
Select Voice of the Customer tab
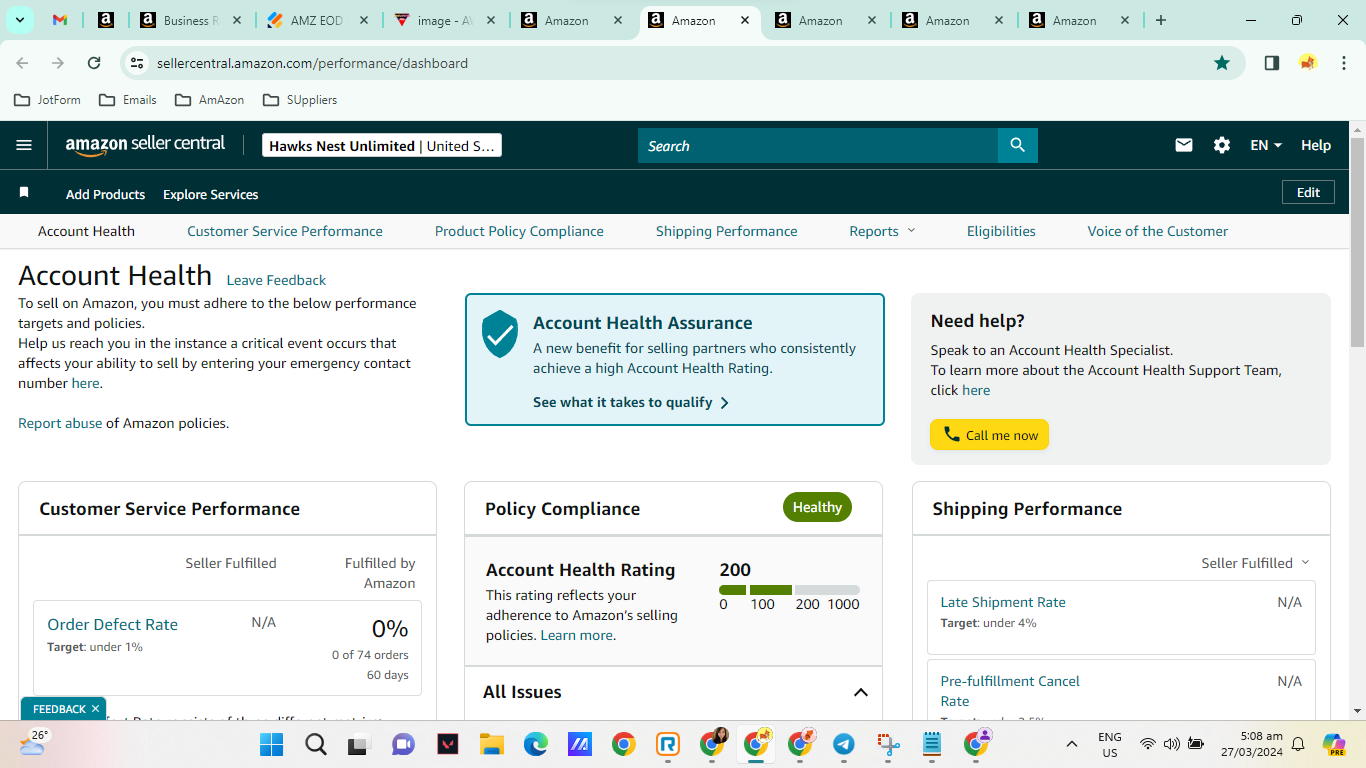coord(1158,231)
